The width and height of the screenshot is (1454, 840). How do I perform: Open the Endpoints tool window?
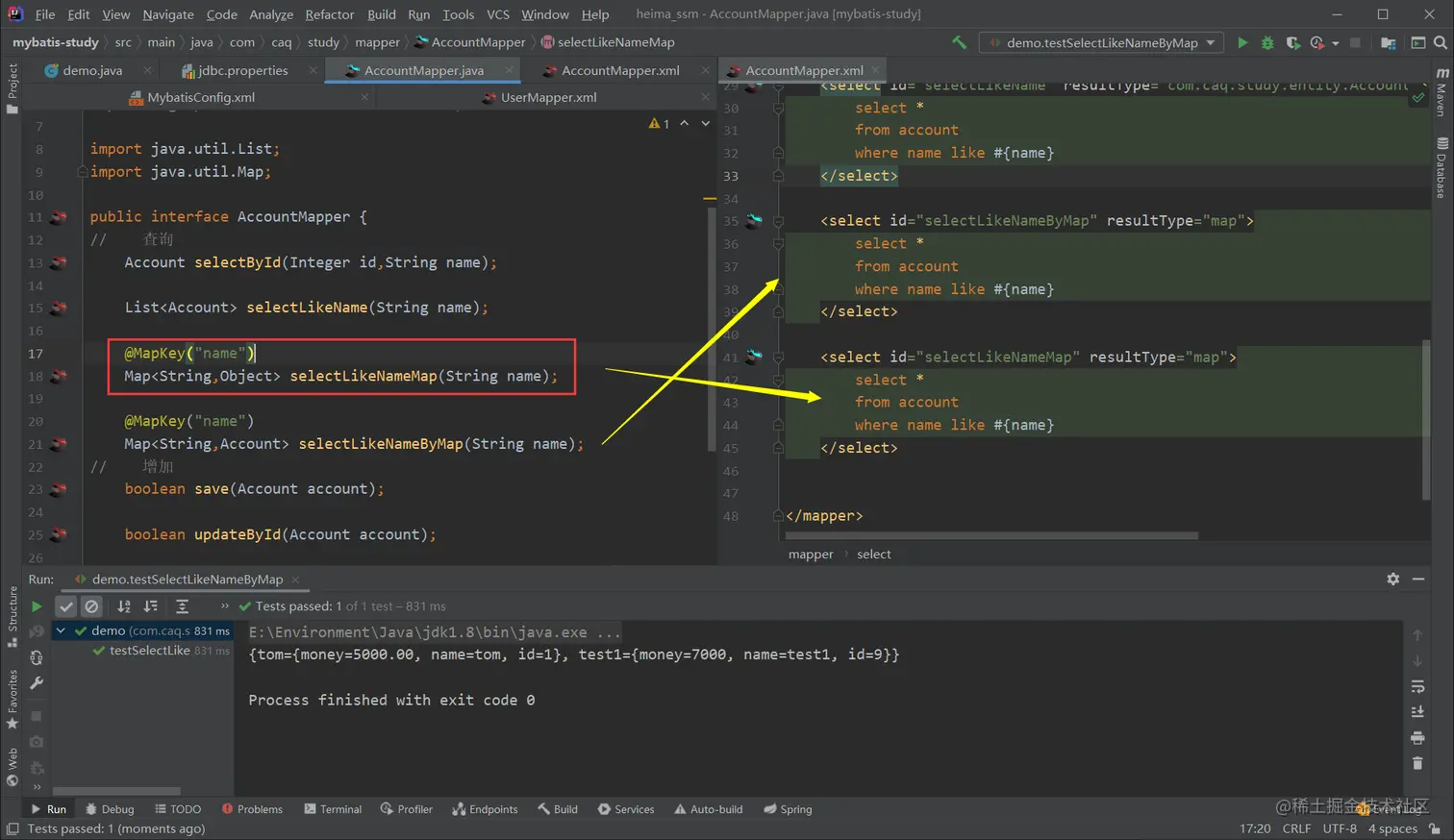tap(485, 809)
